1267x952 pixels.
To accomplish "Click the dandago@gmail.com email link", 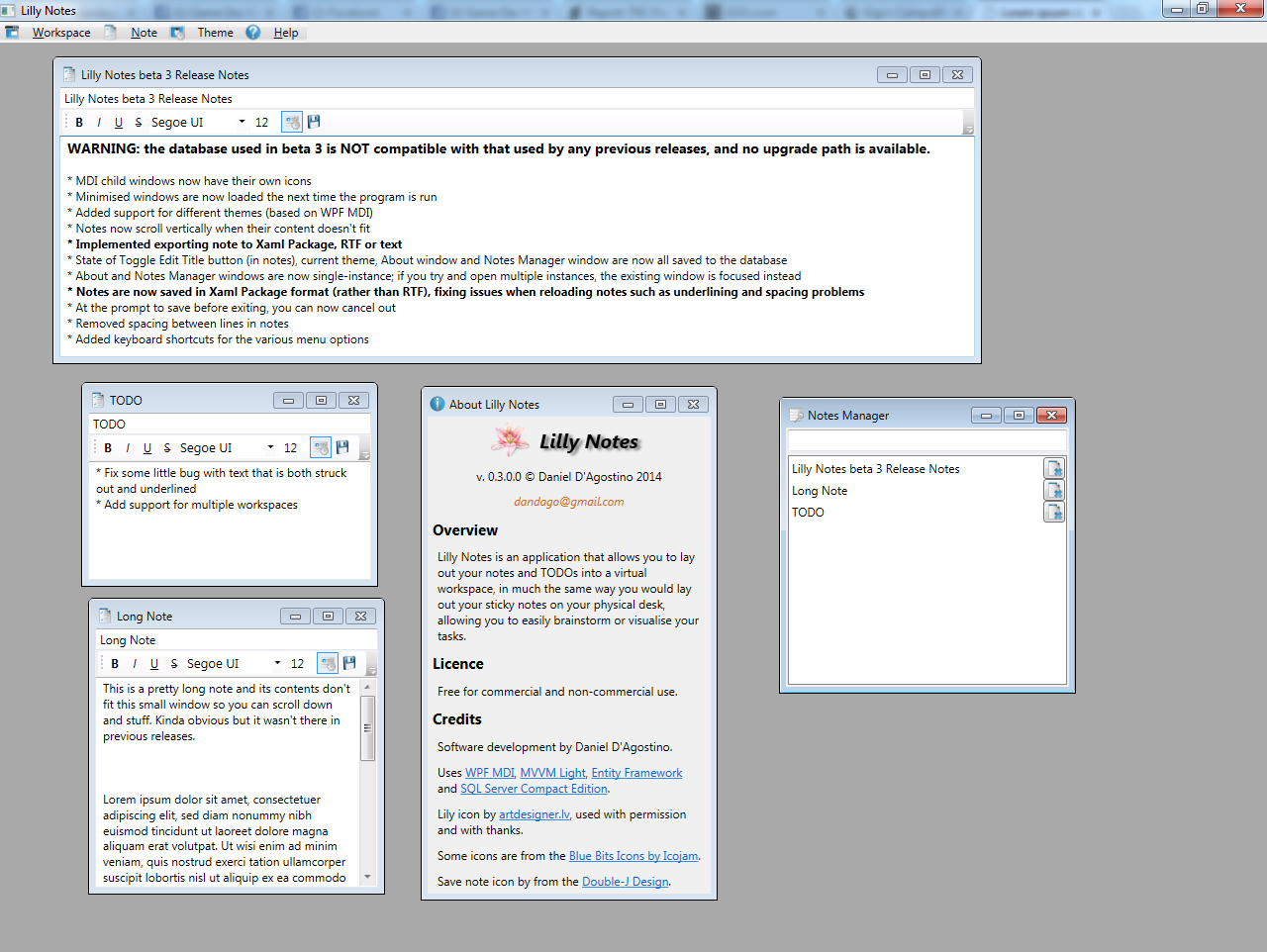I will click(x=568, y=502).
